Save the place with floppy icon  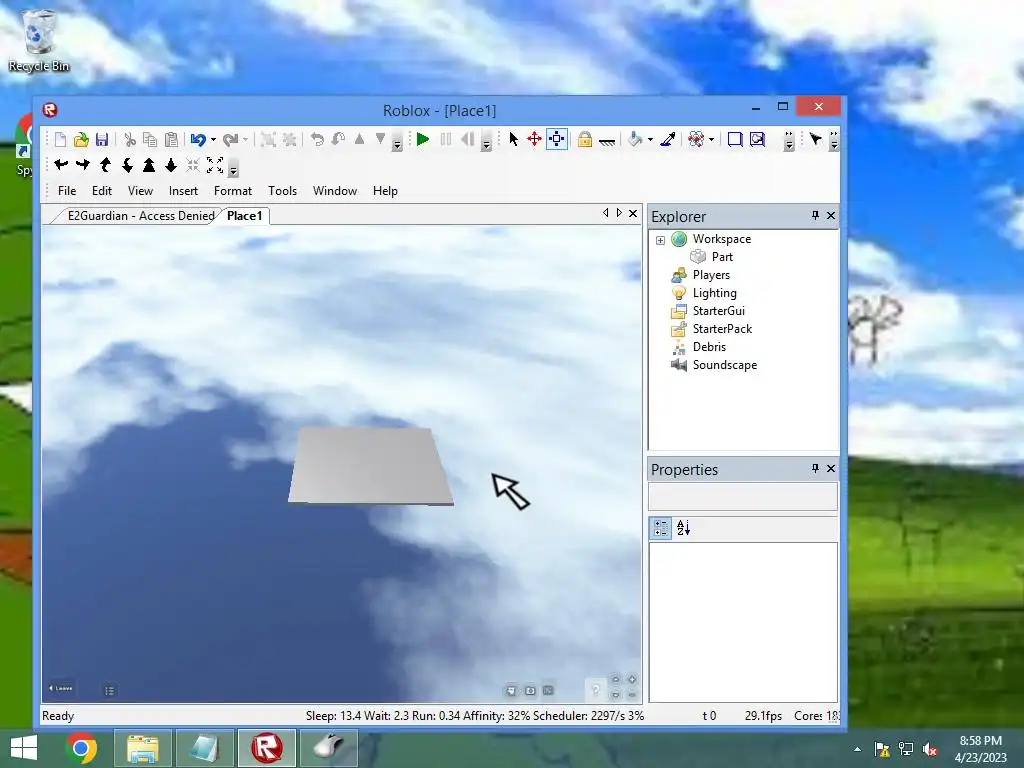102,139
